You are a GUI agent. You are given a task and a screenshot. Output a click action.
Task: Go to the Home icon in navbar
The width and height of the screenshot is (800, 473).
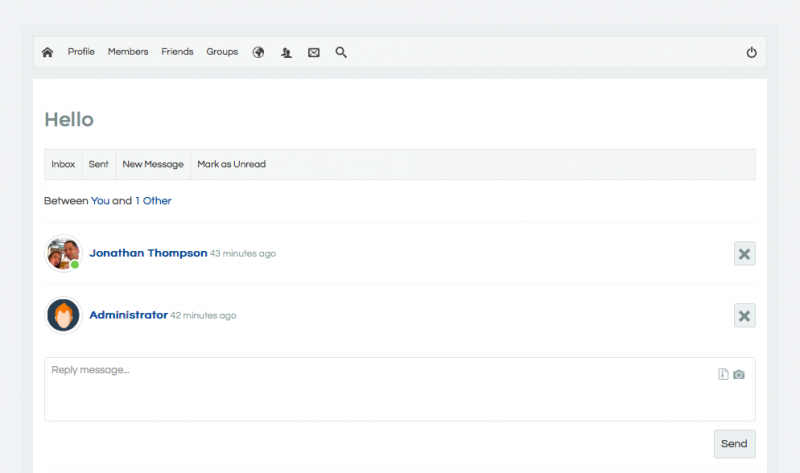pyautogui.click(x=47, y=52)
